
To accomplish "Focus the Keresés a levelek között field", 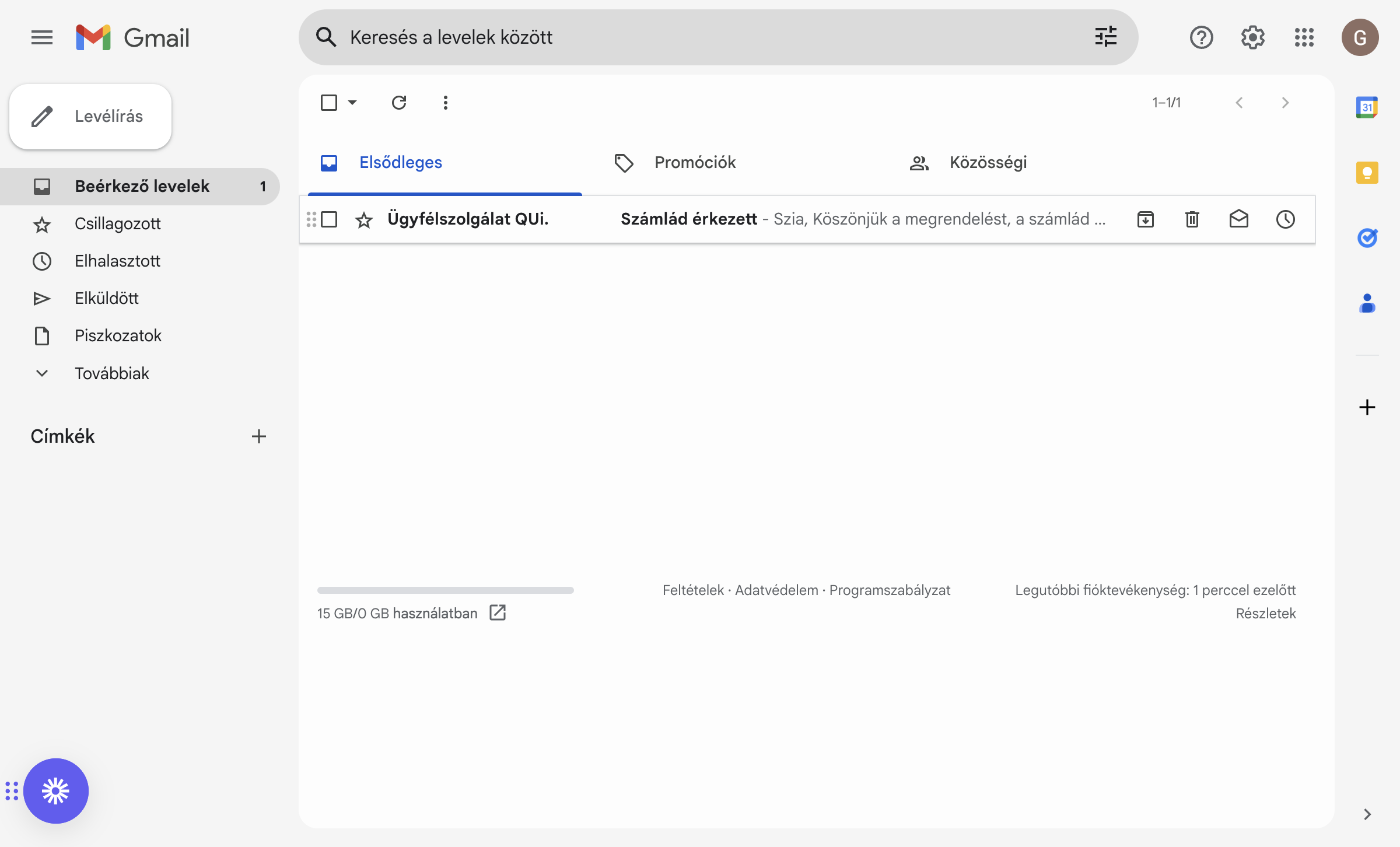I will point(717,37).
